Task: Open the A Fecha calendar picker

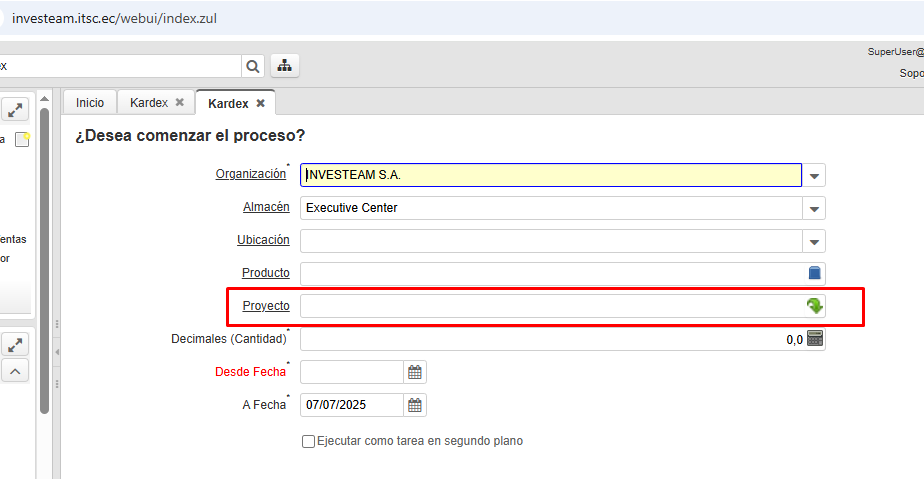Action: pyautogui.click(x=415, y=405)
